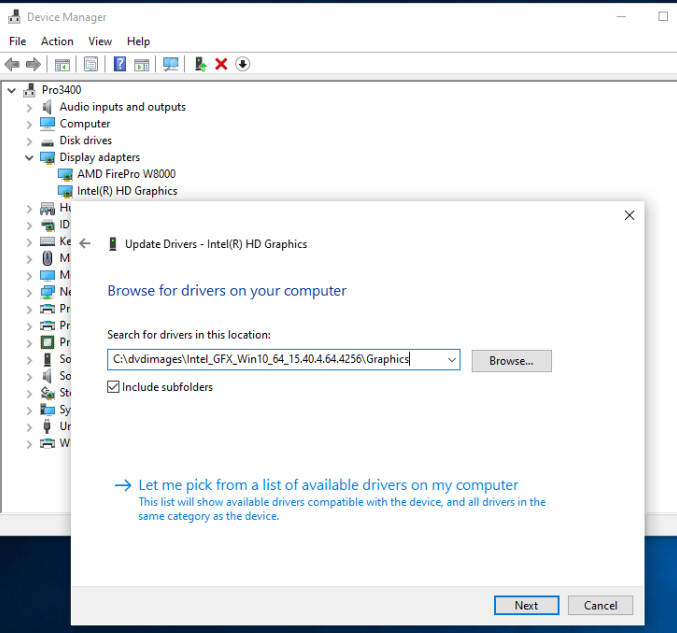Click the blue Help question mark icon
This screenshot has height=633, width=677.
(x=120, y=64)
